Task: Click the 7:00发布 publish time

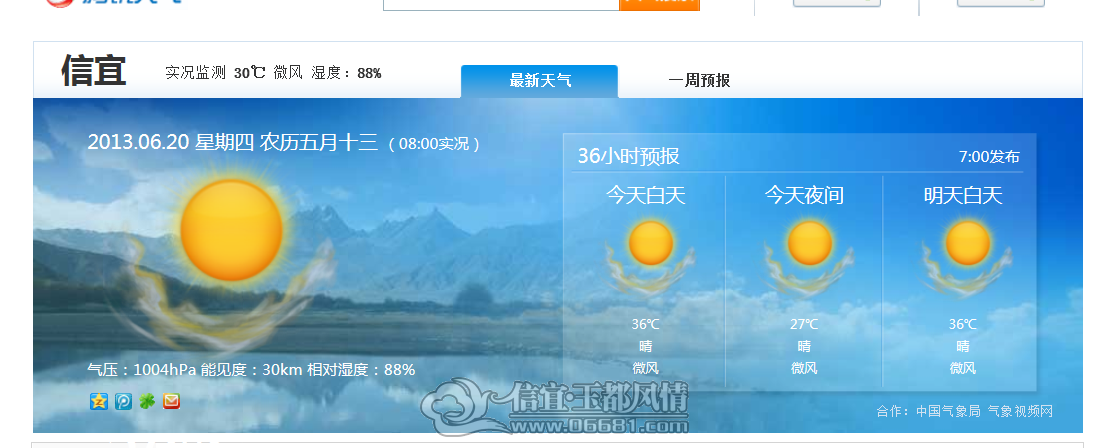Action: tap(989, 157)
